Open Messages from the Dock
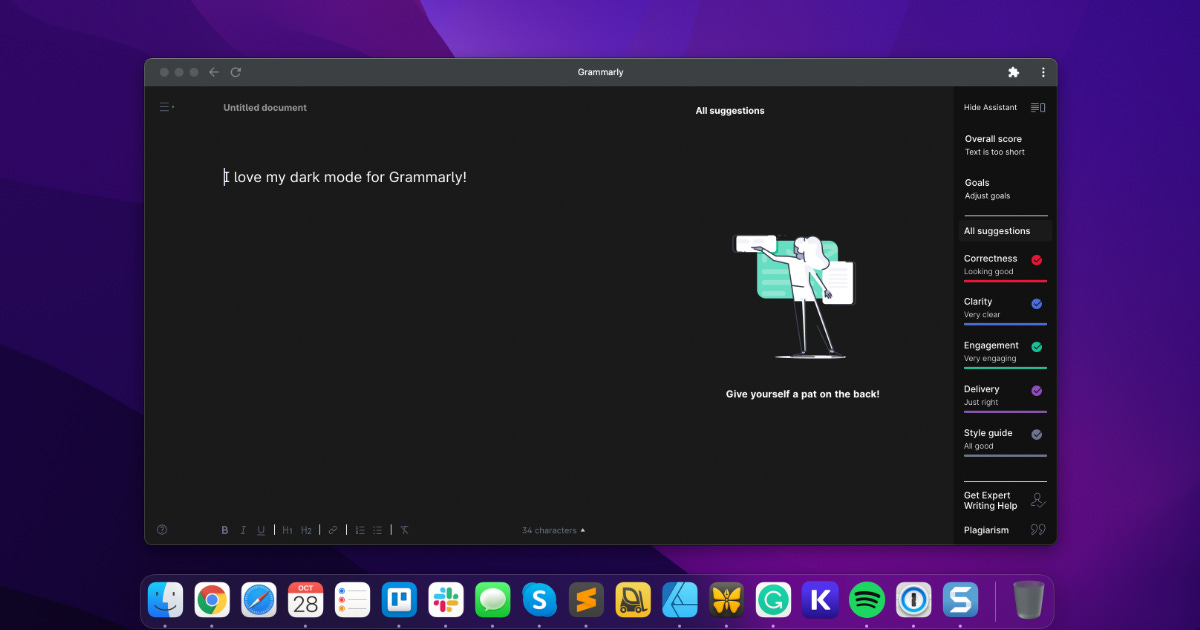The width and height of the screenshot is (1200, 630). [493, 600]
